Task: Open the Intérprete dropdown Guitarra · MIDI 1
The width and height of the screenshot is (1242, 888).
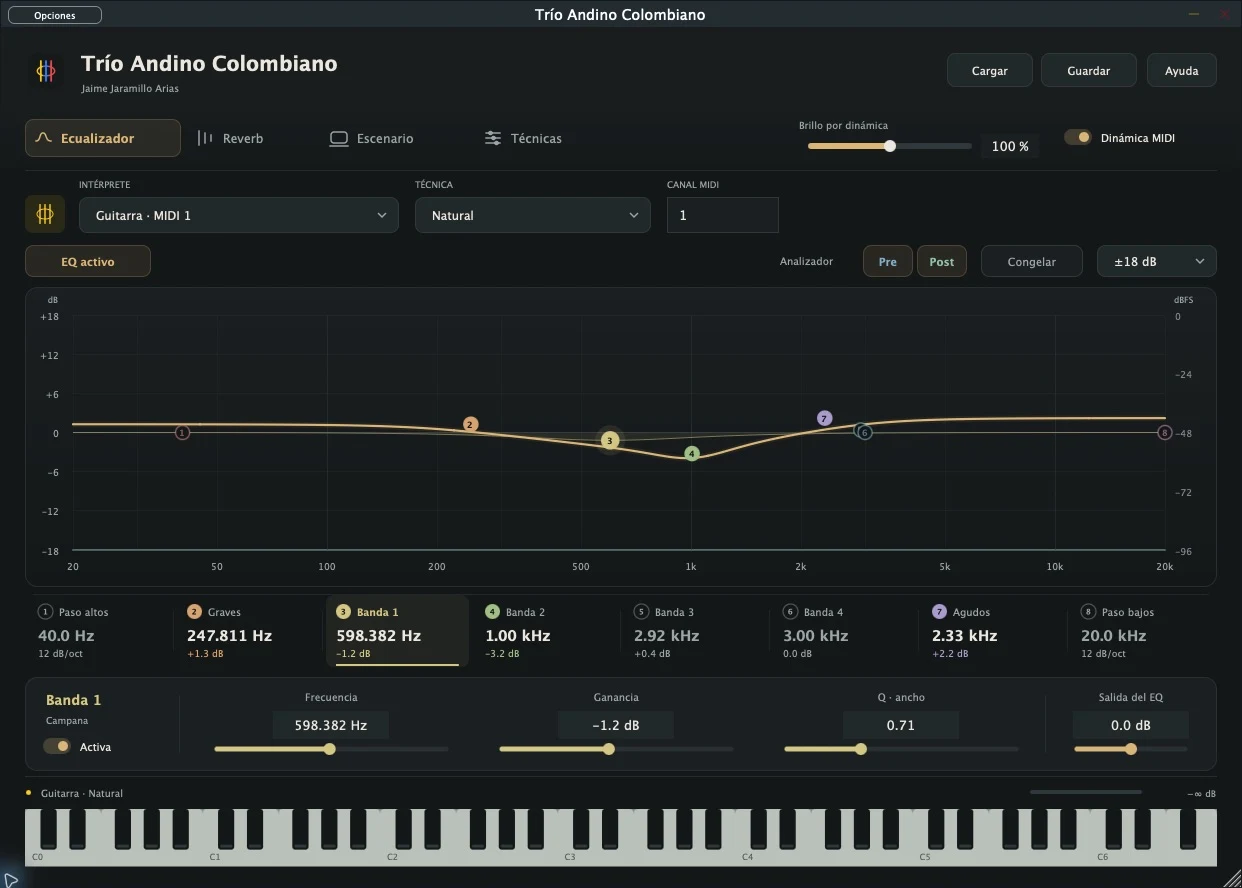Action: 239,215
